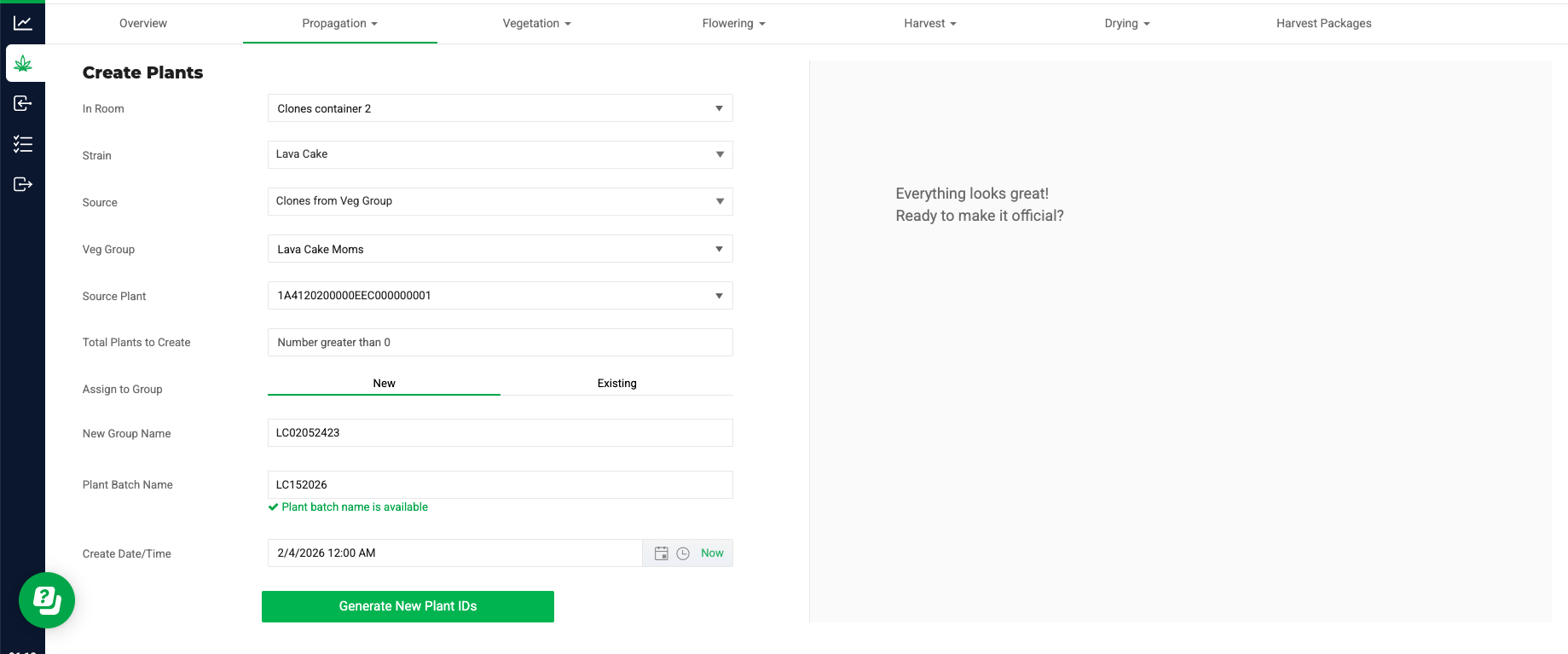The image size is (1568, 654).
Task: Select the cannabis leaf cultivation icon
Action: point(23,64)
